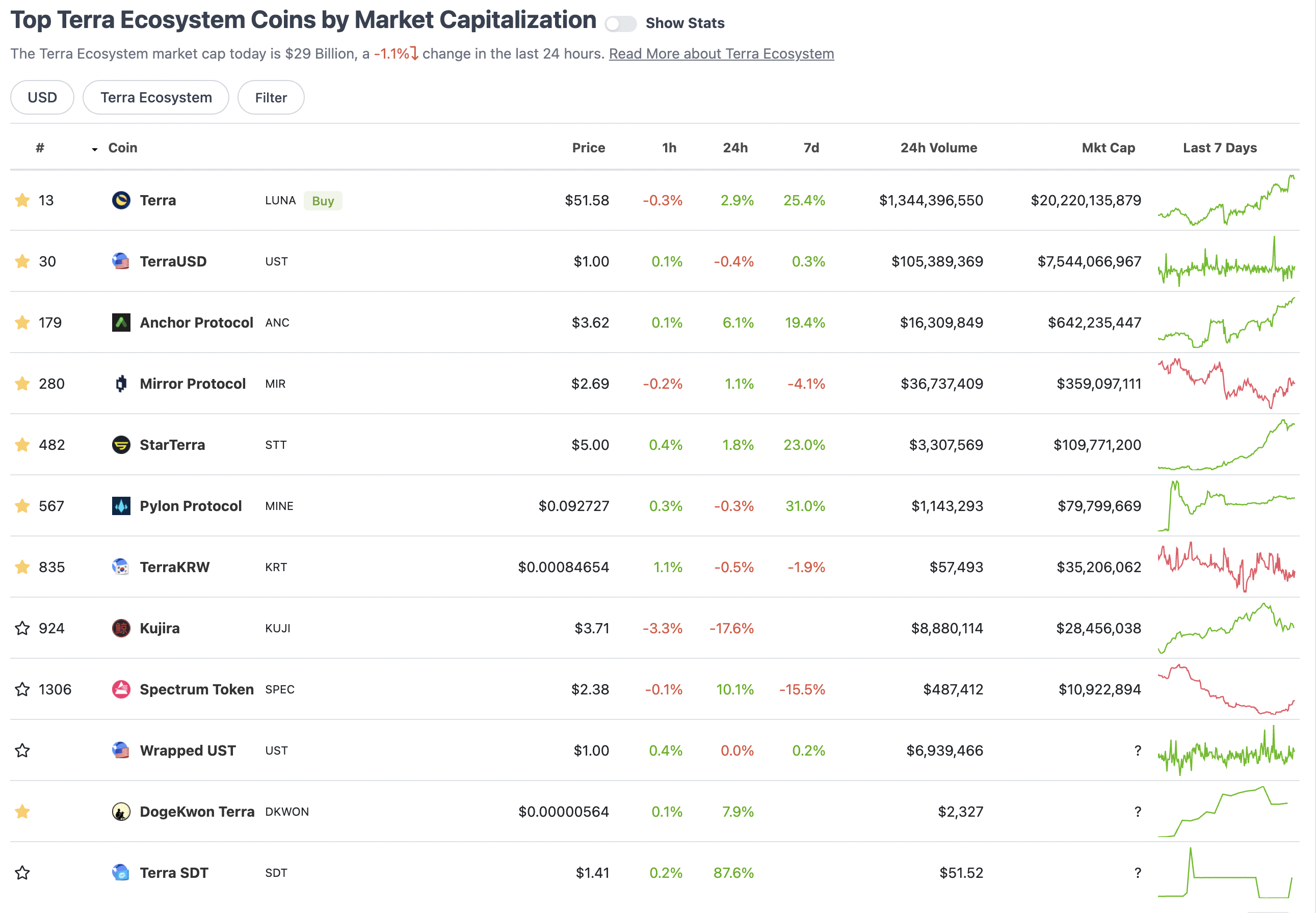Star the Terra SDT coin

[22, 873]
